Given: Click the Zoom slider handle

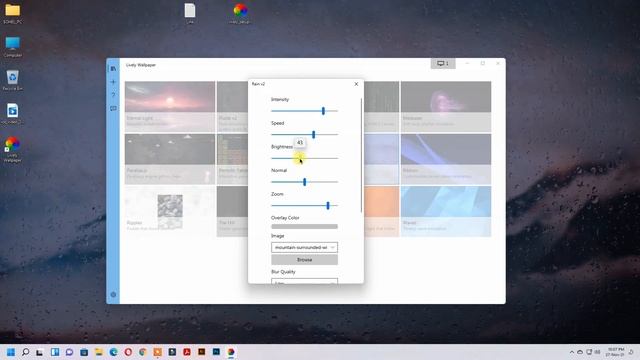Looking at the screenshot, I should point(328,205).
